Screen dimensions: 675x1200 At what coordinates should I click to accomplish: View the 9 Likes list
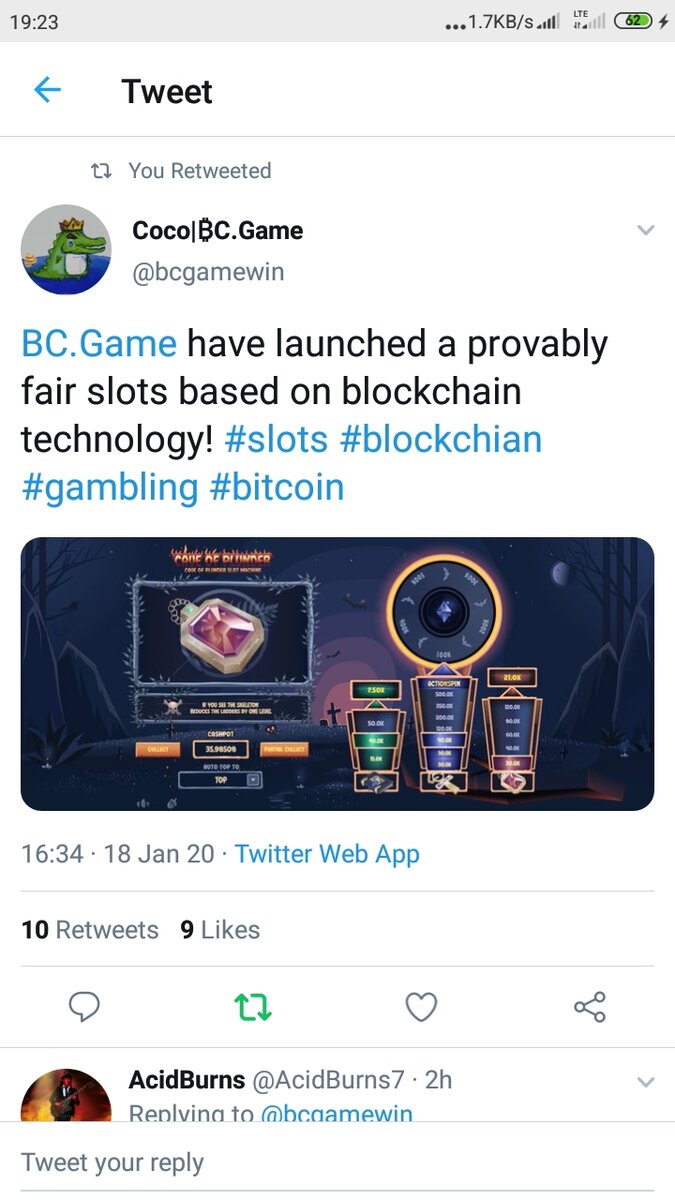(x=220, y=930)
